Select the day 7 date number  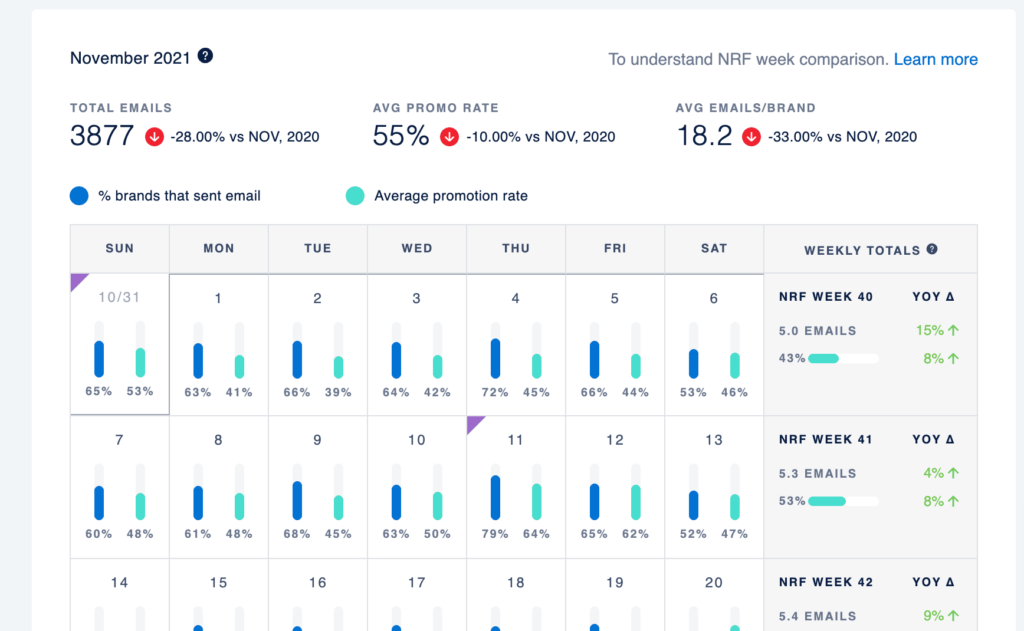(x=119, y=440)
